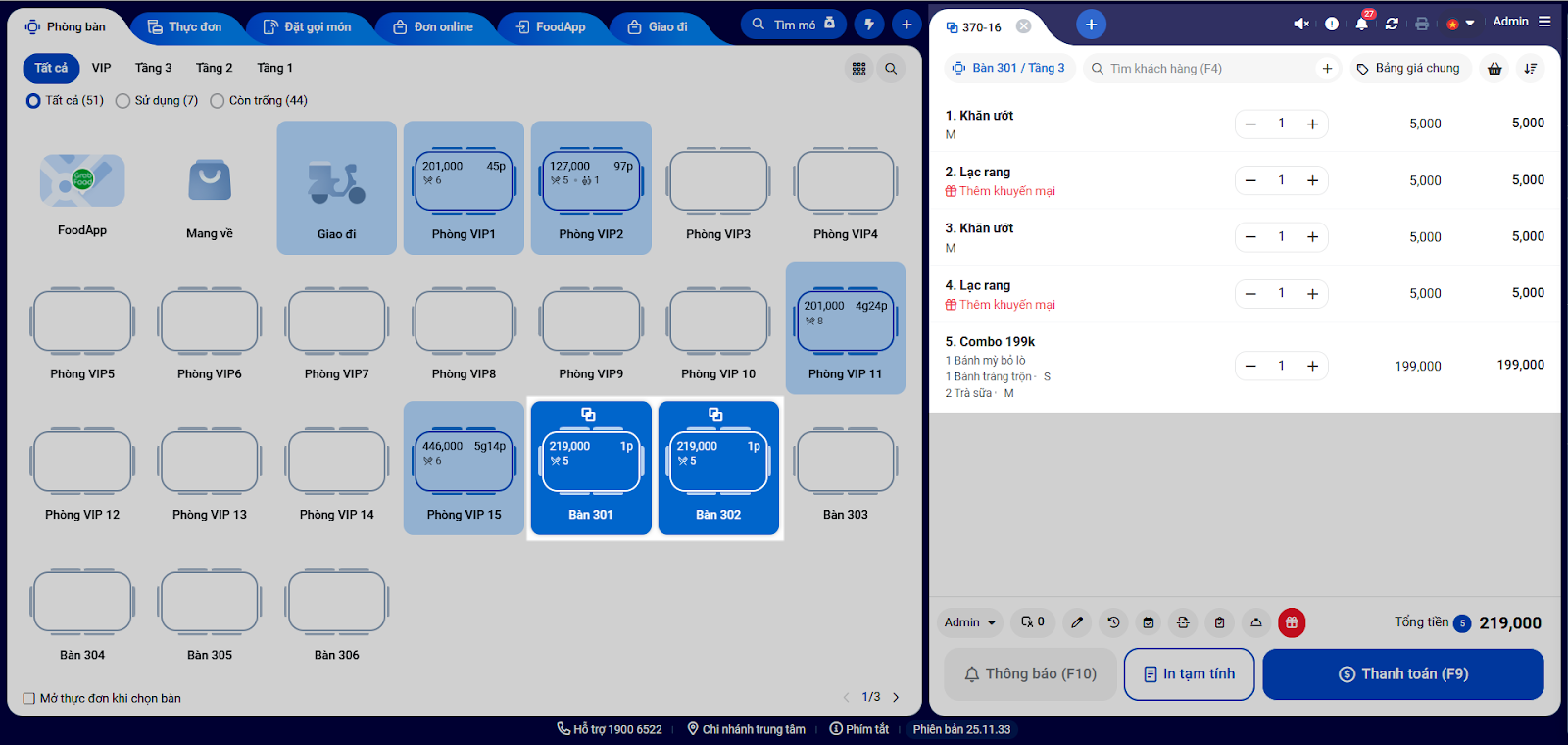Image resolution: width=1568 pixels, height=745 pixels.
Task: Select the Còn trống (44) radio filter
Action: coord(218,101)
